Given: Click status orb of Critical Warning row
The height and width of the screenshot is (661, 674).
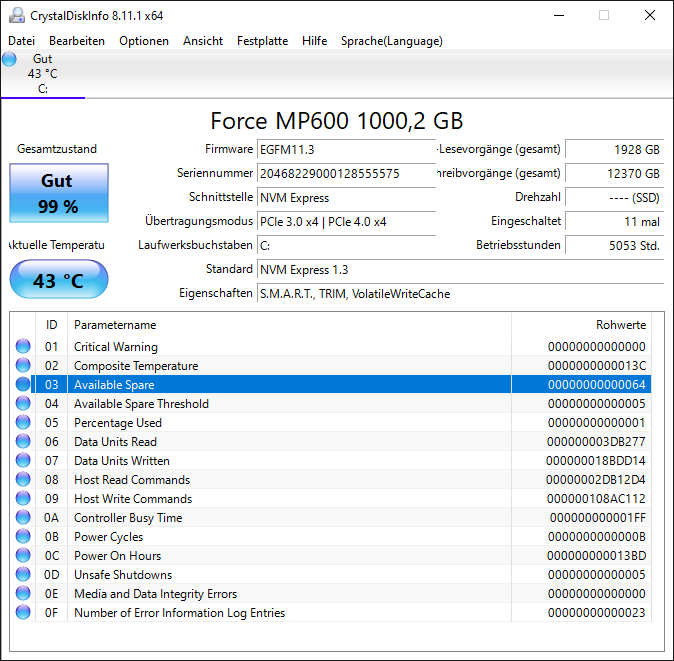Looking at the screenshot, I should (23, 346).
